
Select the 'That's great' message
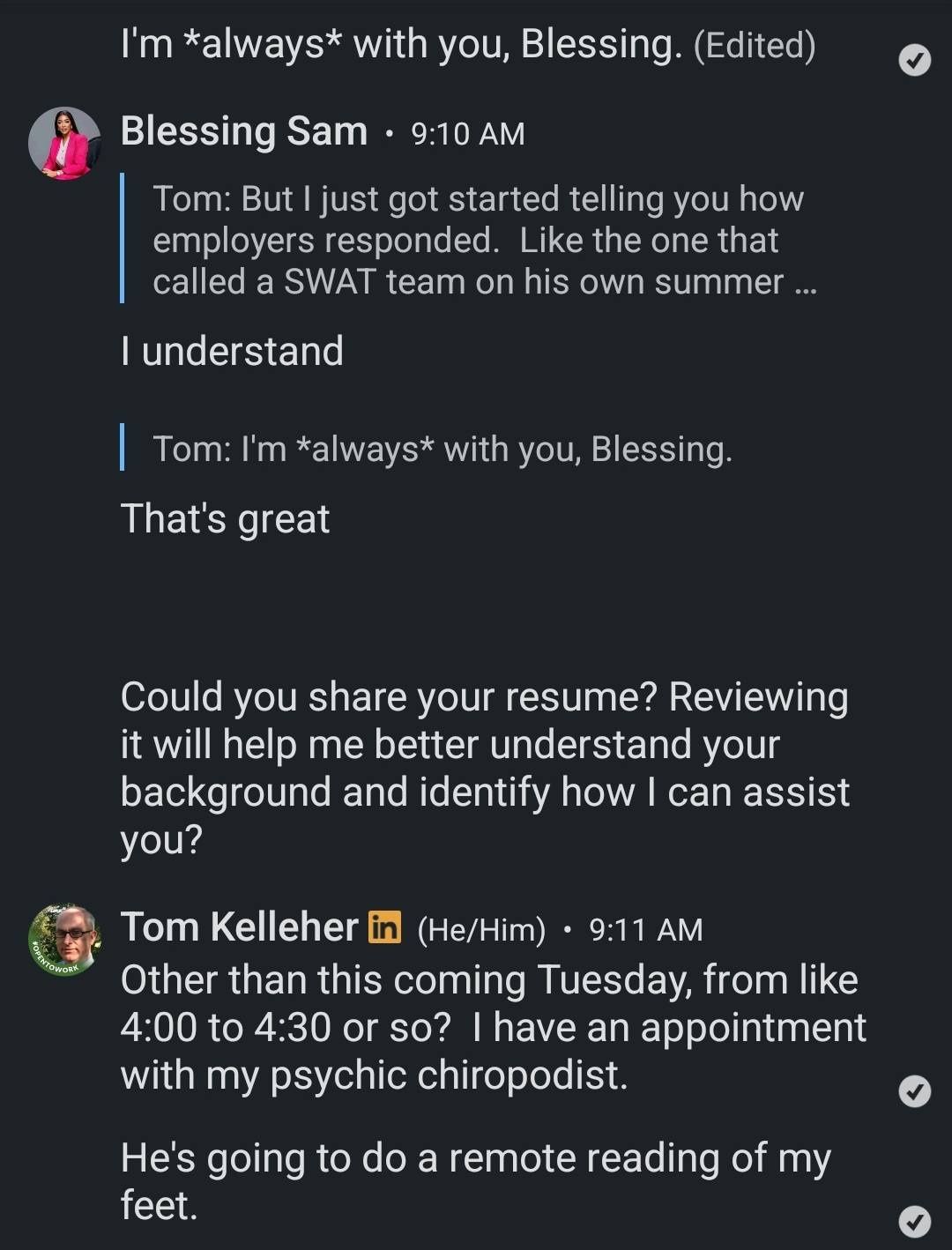(226, 518)
